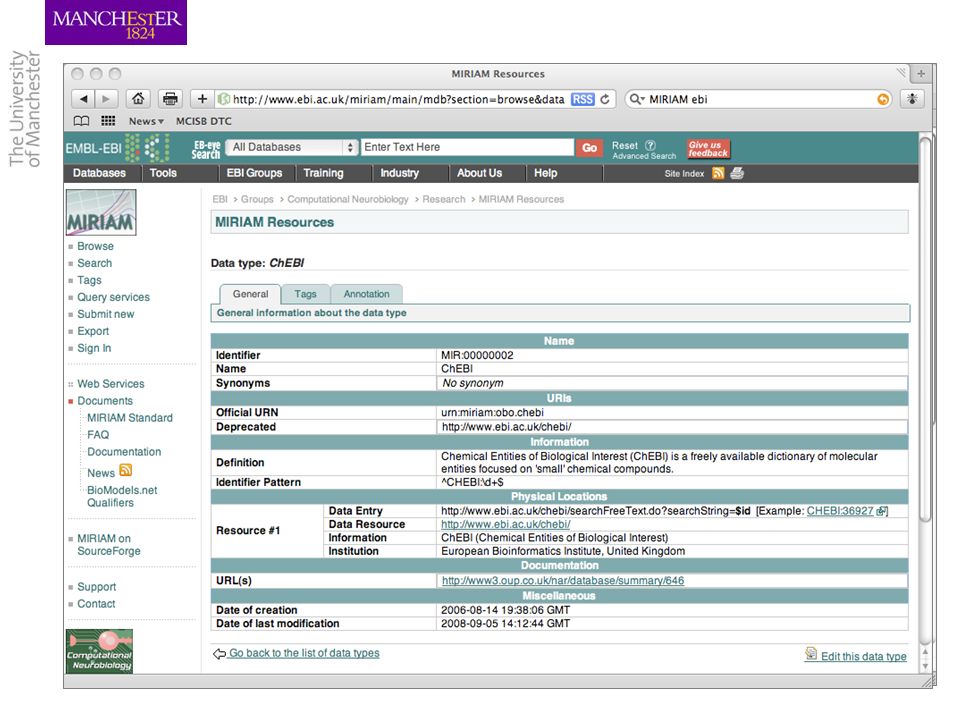Click the print page toolbar icon
Viewport: 960px width, 720px height.
click(170, 99)
